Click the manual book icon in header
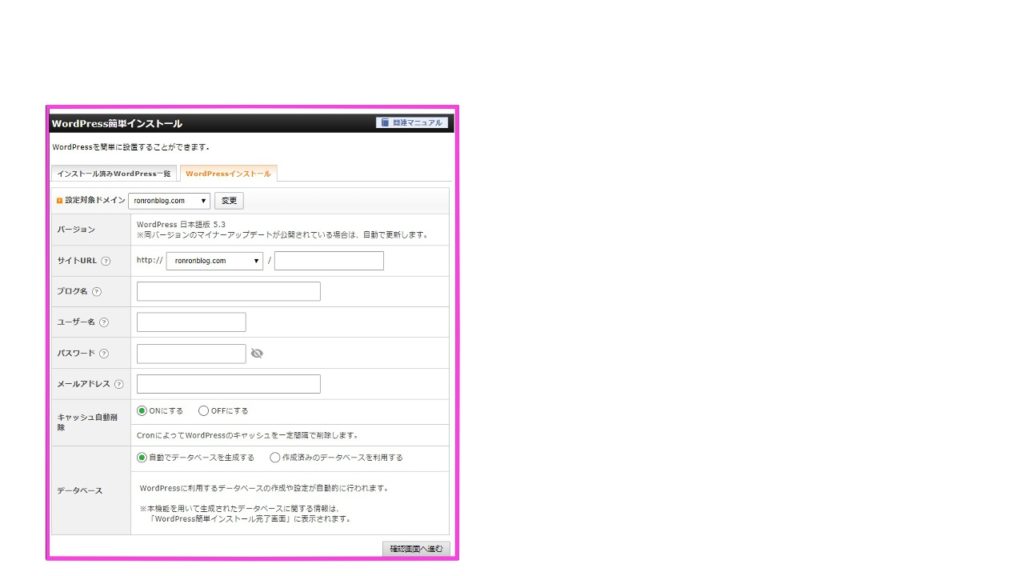 pos(385,122)
